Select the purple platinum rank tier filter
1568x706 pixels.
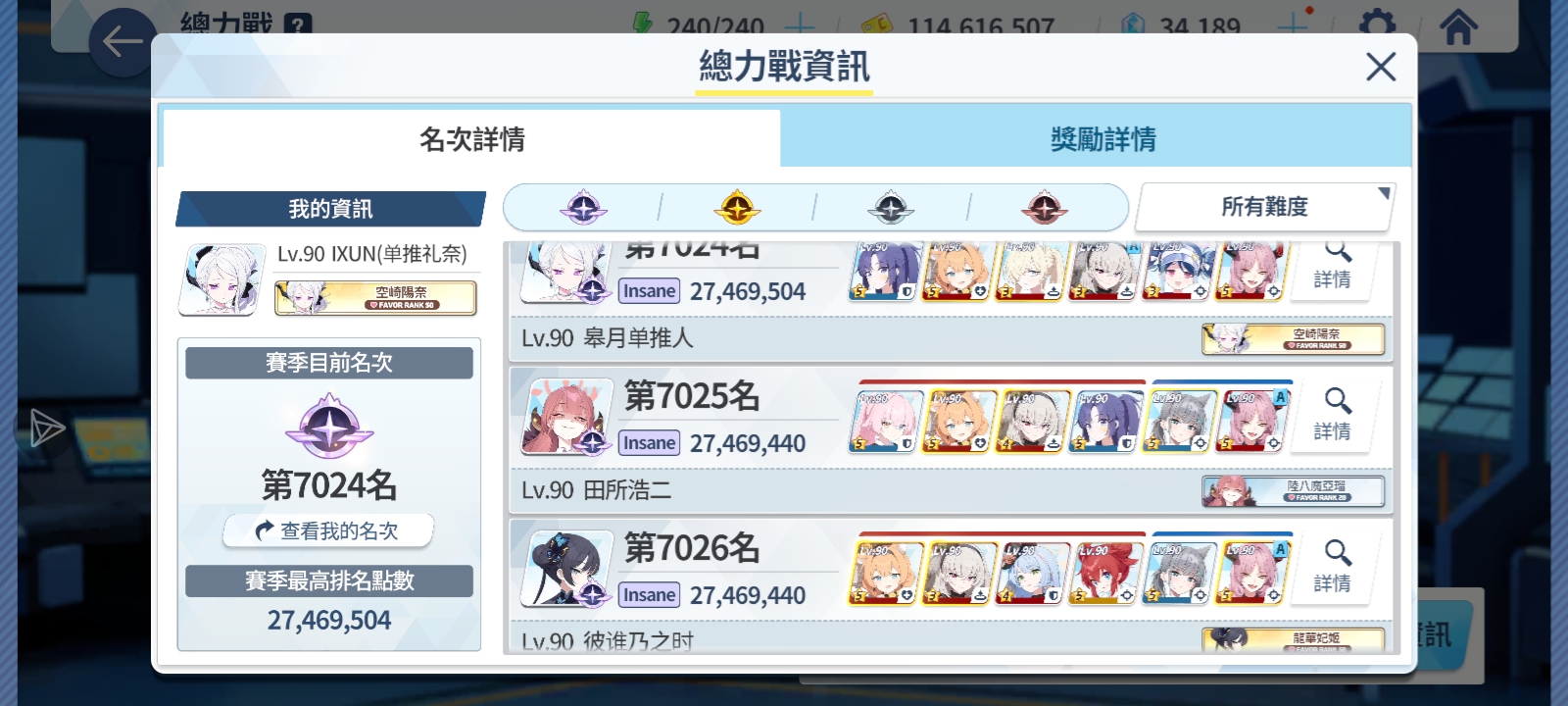[x=583, y=208]
